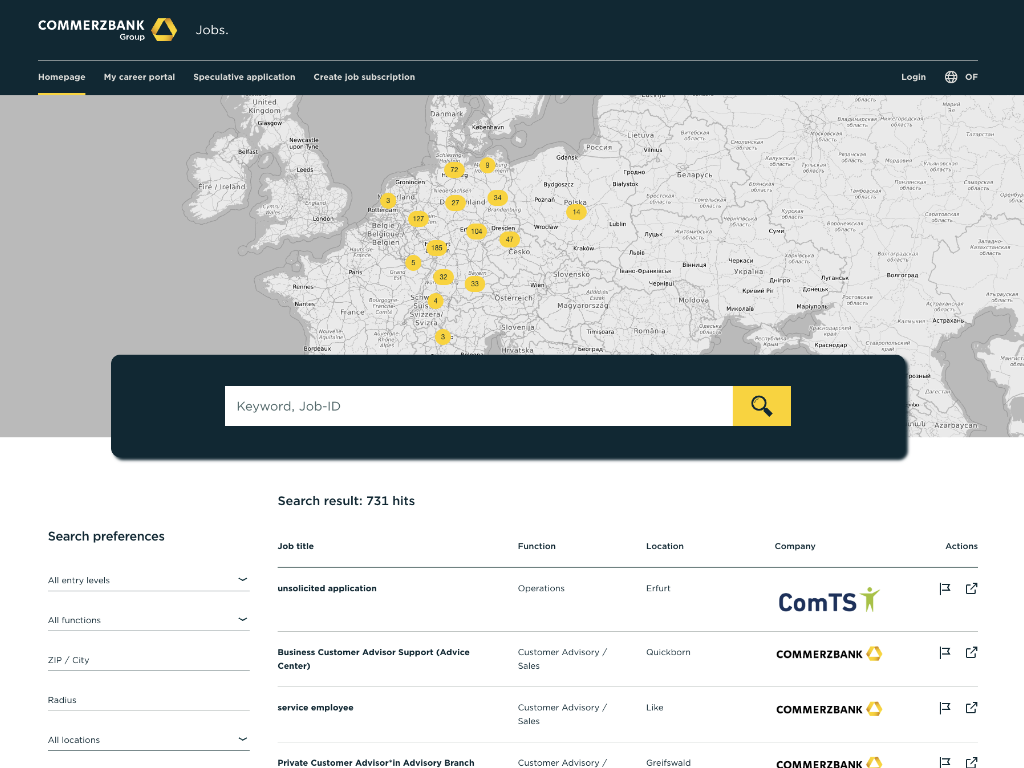The image size is (1024, 768).
Task: Flag the service employee job posting
Action: 944,708
